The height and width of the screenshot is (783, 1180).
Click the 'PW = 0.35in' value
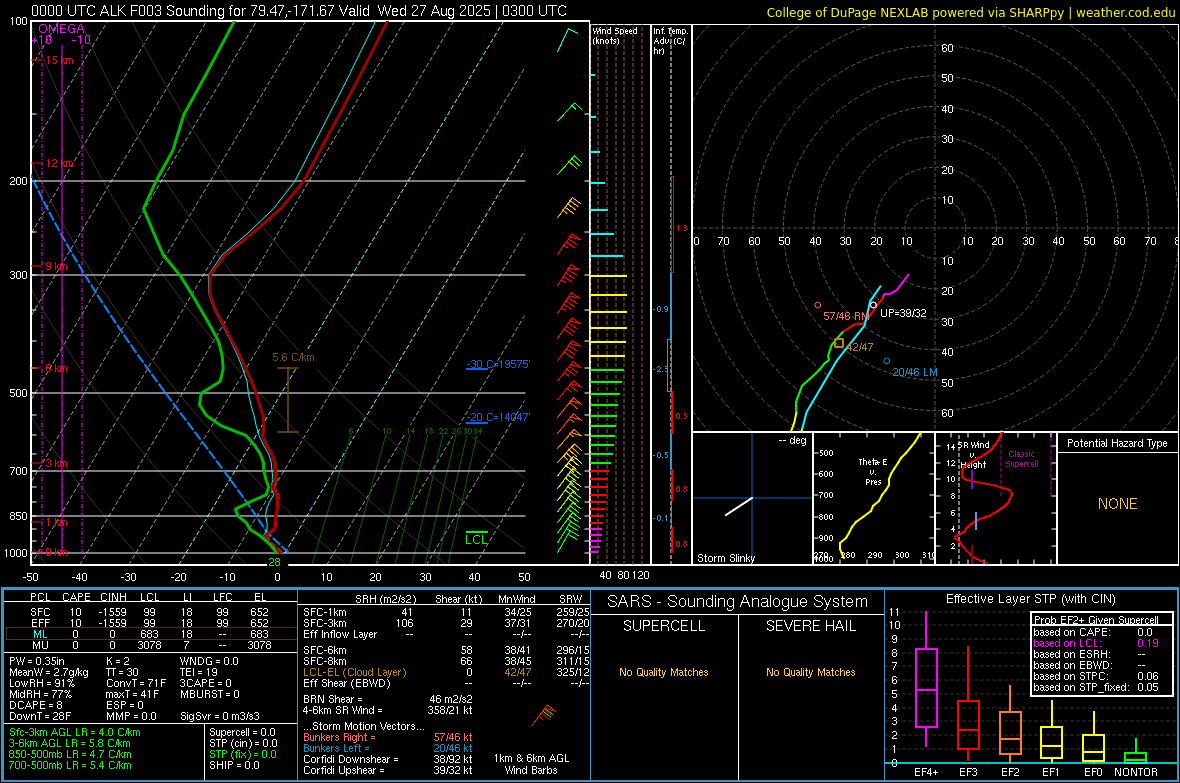(x=37, y=662)
